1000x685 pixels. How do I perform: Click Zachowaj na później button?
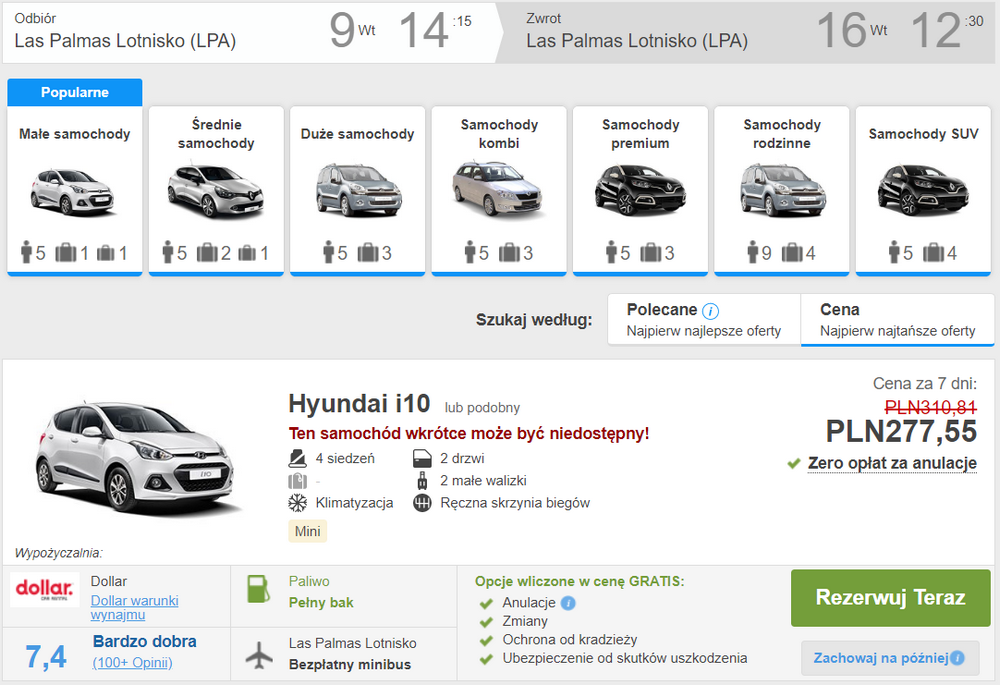coord(890,658)
